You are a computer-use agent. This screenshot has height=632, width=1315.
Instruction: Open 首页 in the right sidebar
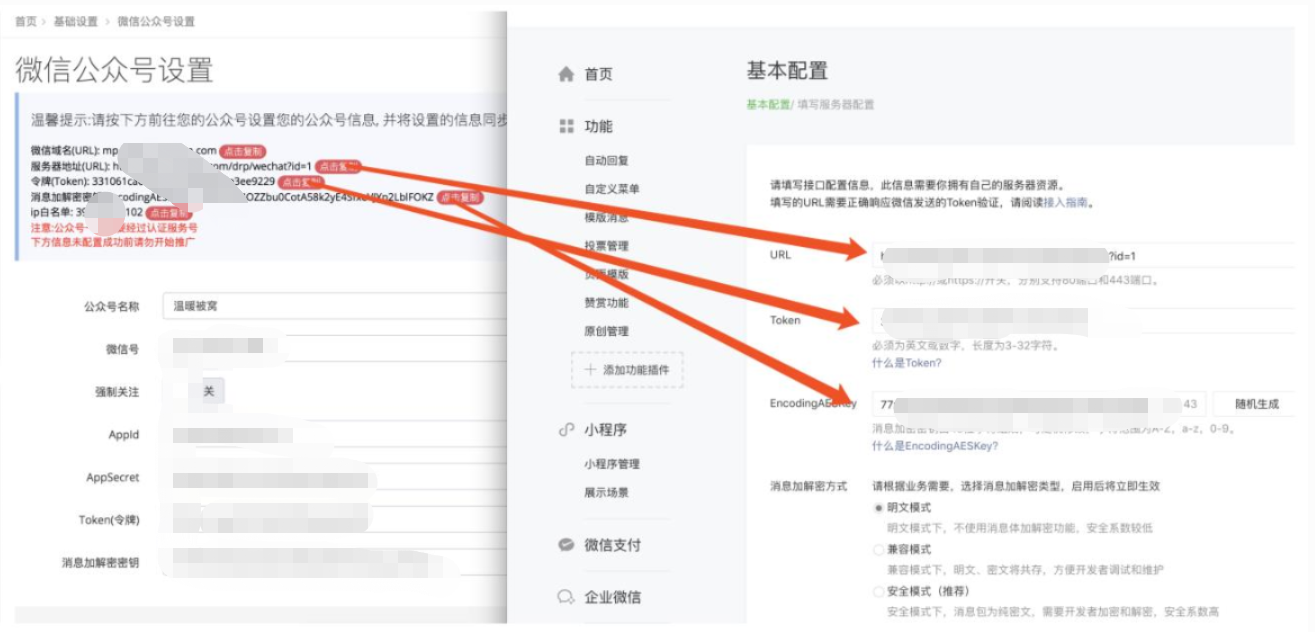(x=598, y=74)
